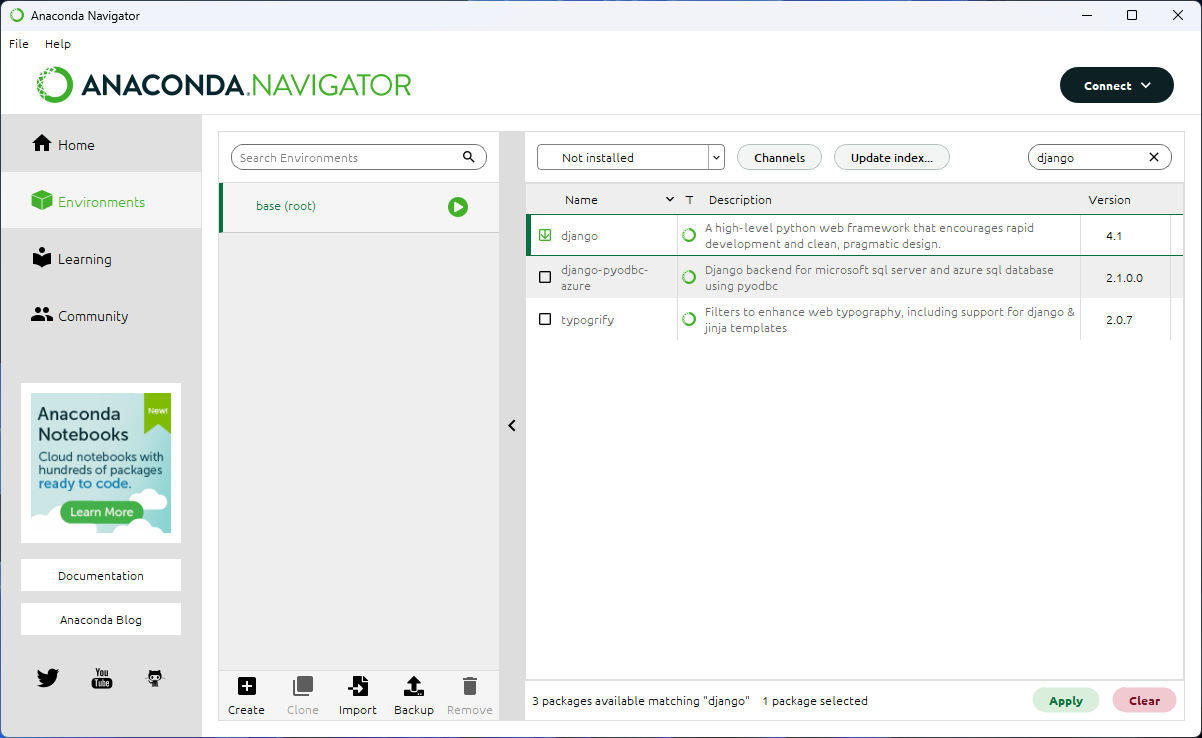Sort packages using the Name column arrow
The width and height of the screenshot is (1202, 738).
670,199
